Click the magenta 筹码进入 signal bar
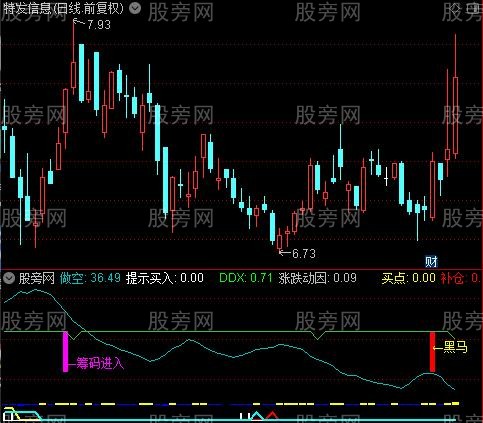The height and width of the screenshot is (423, 483). click(66, 351)
